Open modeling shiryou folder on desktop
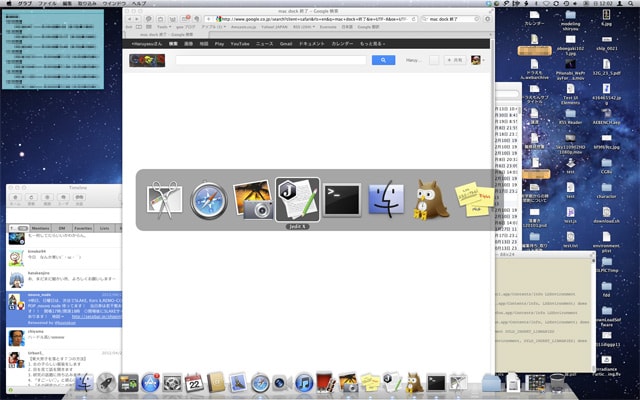The image size is (640, 400). coord(570,18)
